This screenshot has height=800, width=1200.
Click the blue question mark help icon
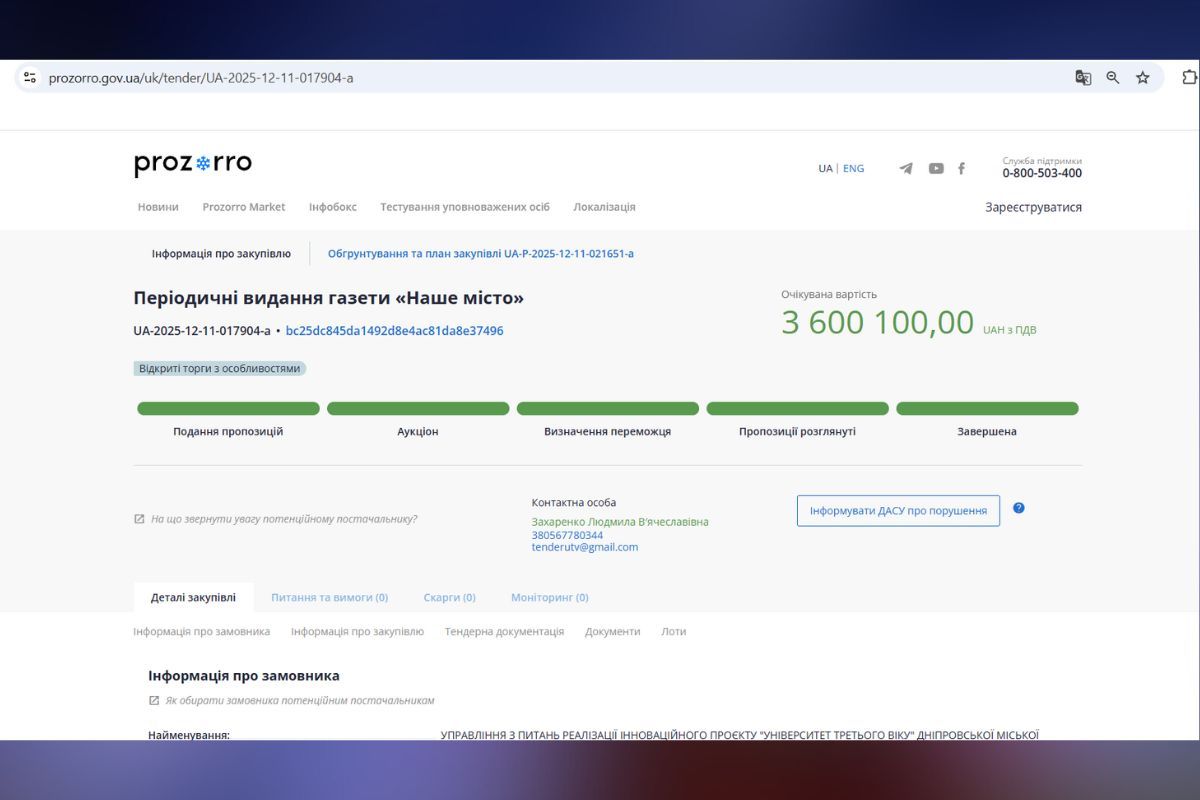pos(1018,508)
